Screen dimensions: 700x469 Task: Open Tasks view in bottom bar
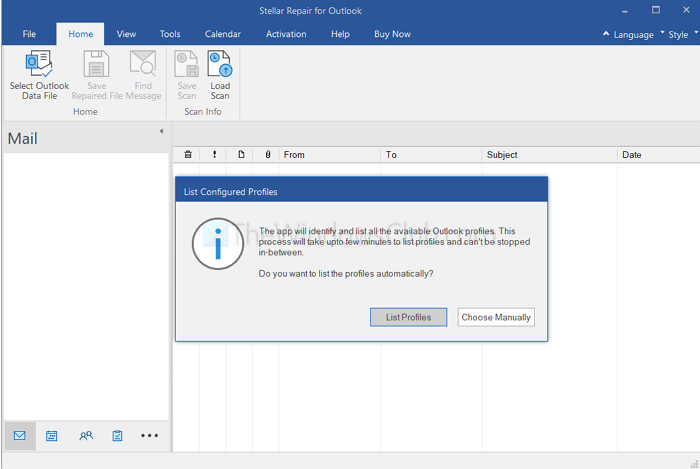(117, 436)
